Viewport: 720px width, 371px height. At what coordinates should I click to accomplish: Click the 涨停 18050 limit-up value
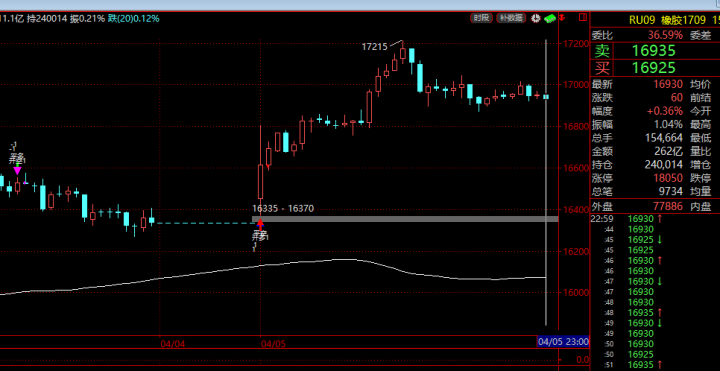click(x=668, y=178)
